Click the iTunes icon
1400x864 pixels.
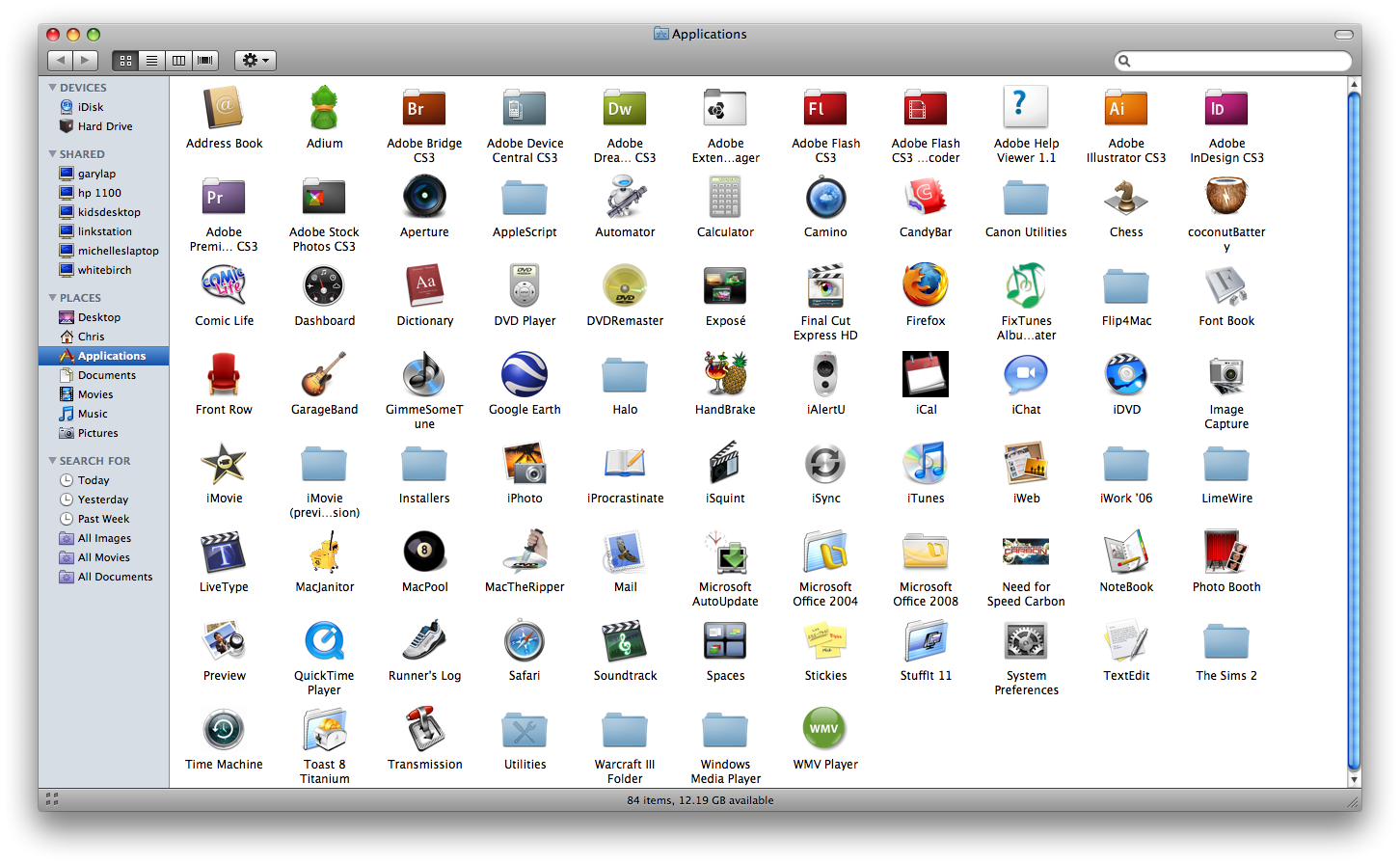[x=926, y=463]
